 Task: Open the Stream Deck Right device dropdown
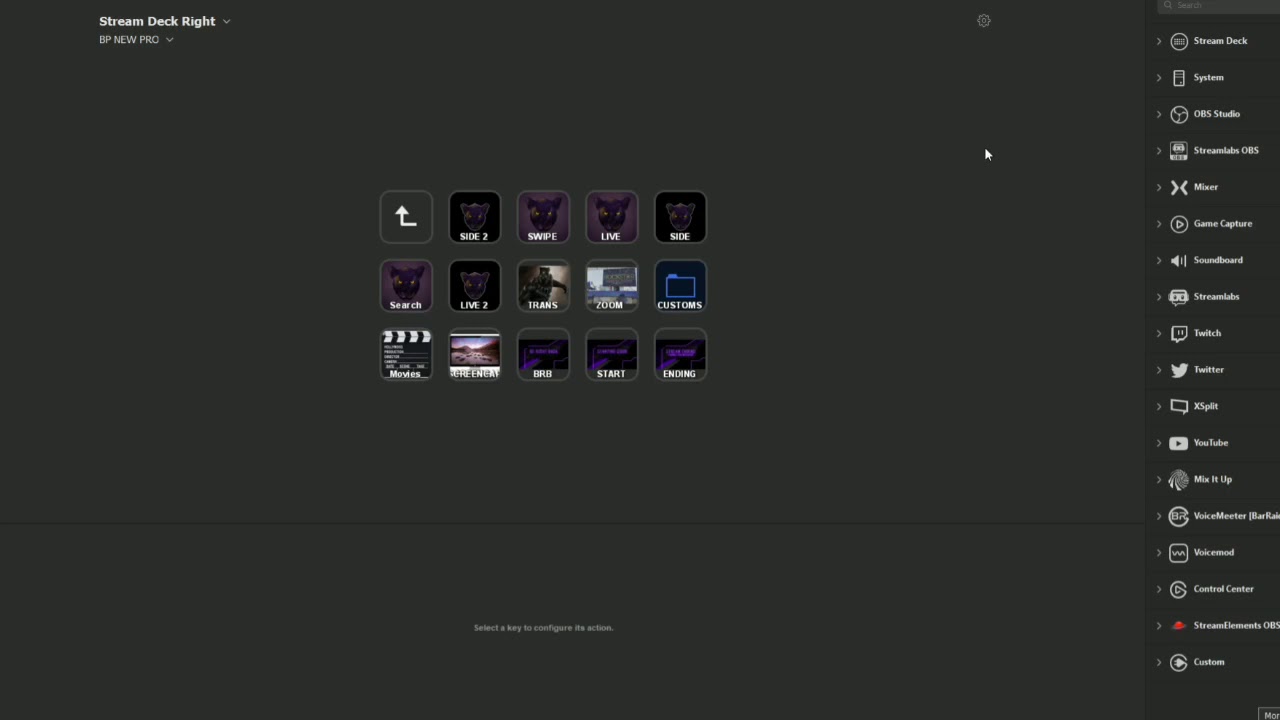(164, 21)
